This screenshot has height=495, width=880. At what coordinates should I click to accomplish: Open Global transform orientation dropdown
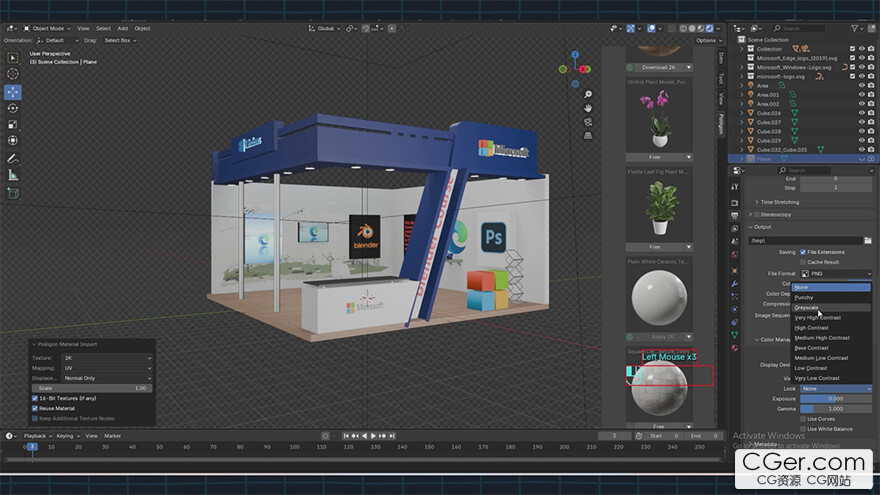coord(324,29)
